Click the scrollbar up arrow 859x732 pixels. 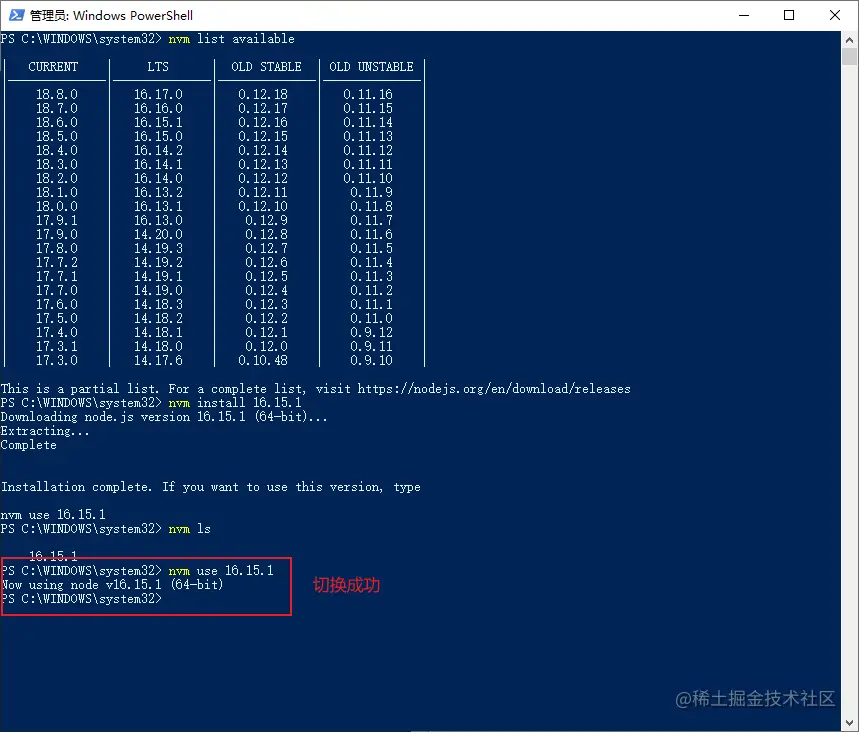click(850, 39)
